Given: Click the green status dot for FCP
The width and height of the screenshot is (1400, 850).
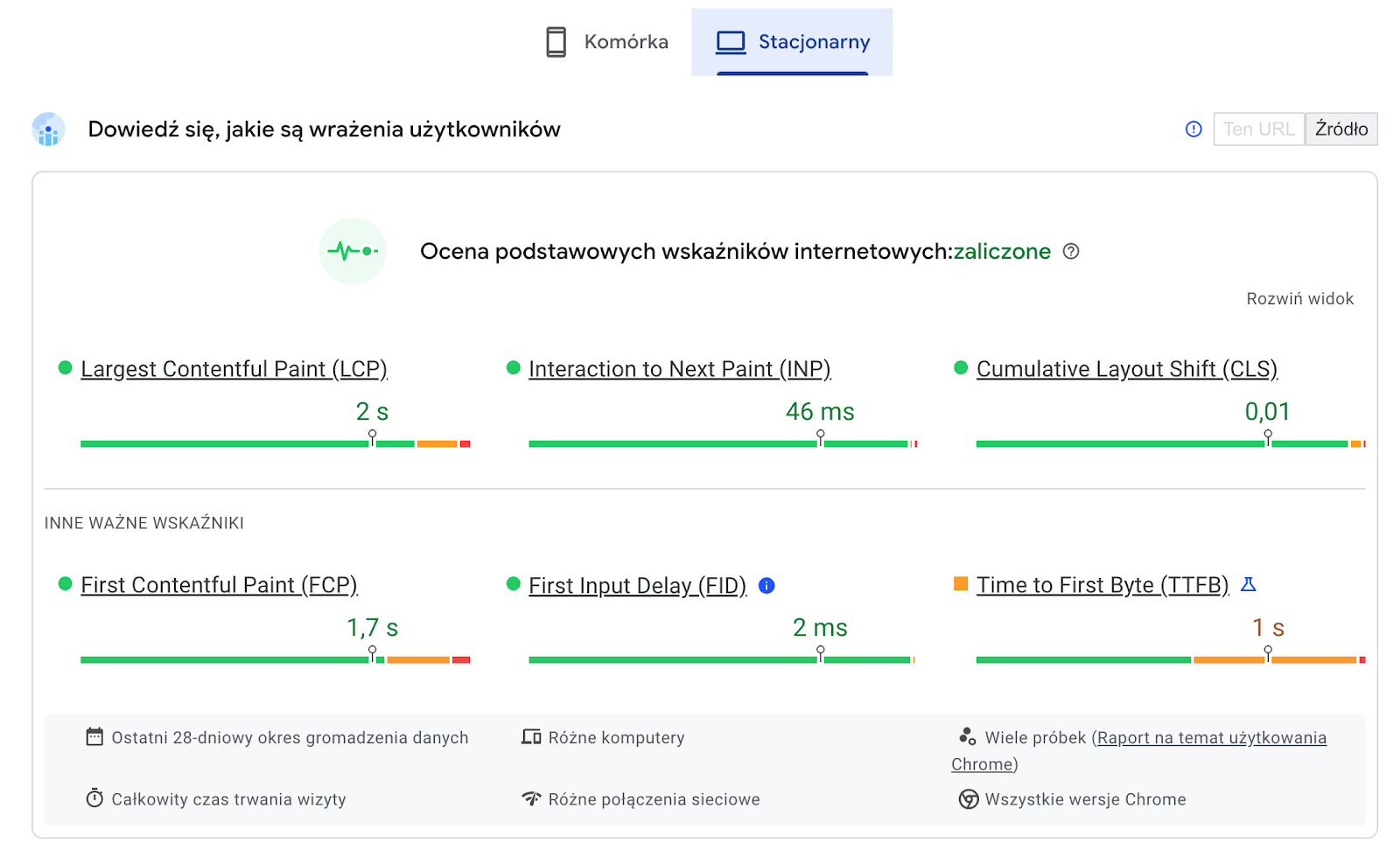Looking at the screenshot, I should 65,583.
